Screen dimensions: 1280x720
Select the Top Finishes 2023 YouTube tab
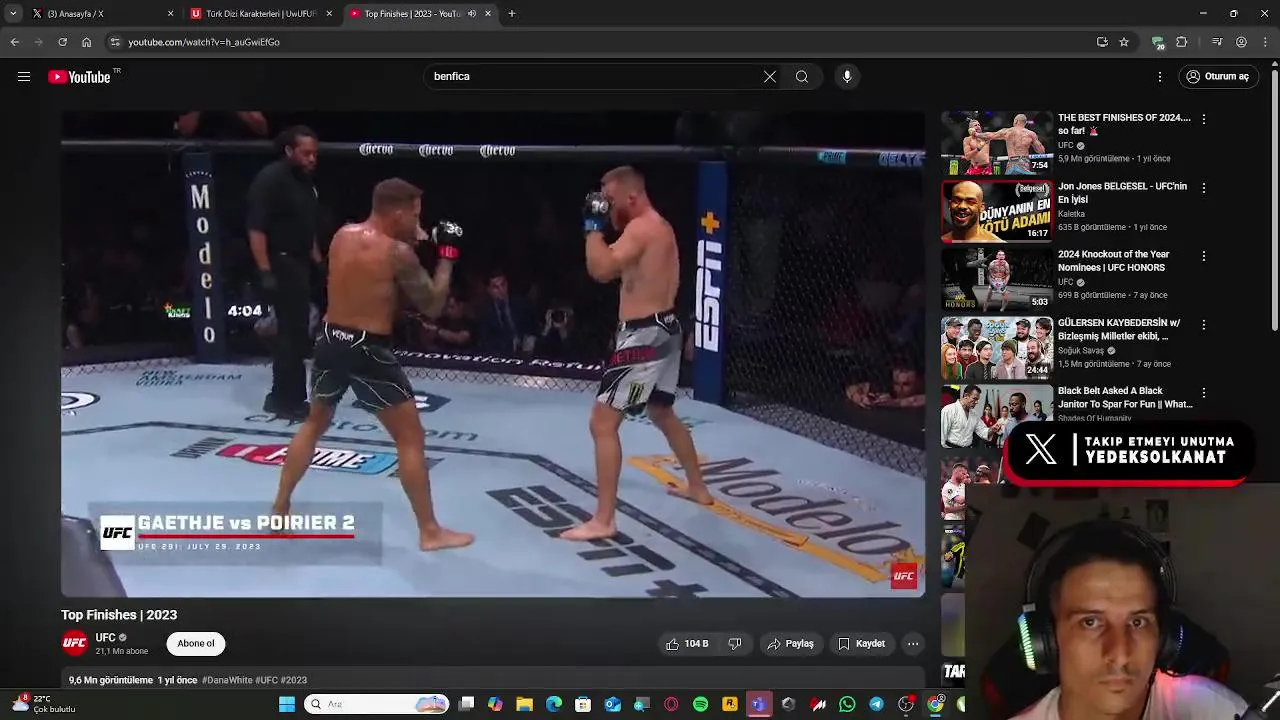(410, 14)
